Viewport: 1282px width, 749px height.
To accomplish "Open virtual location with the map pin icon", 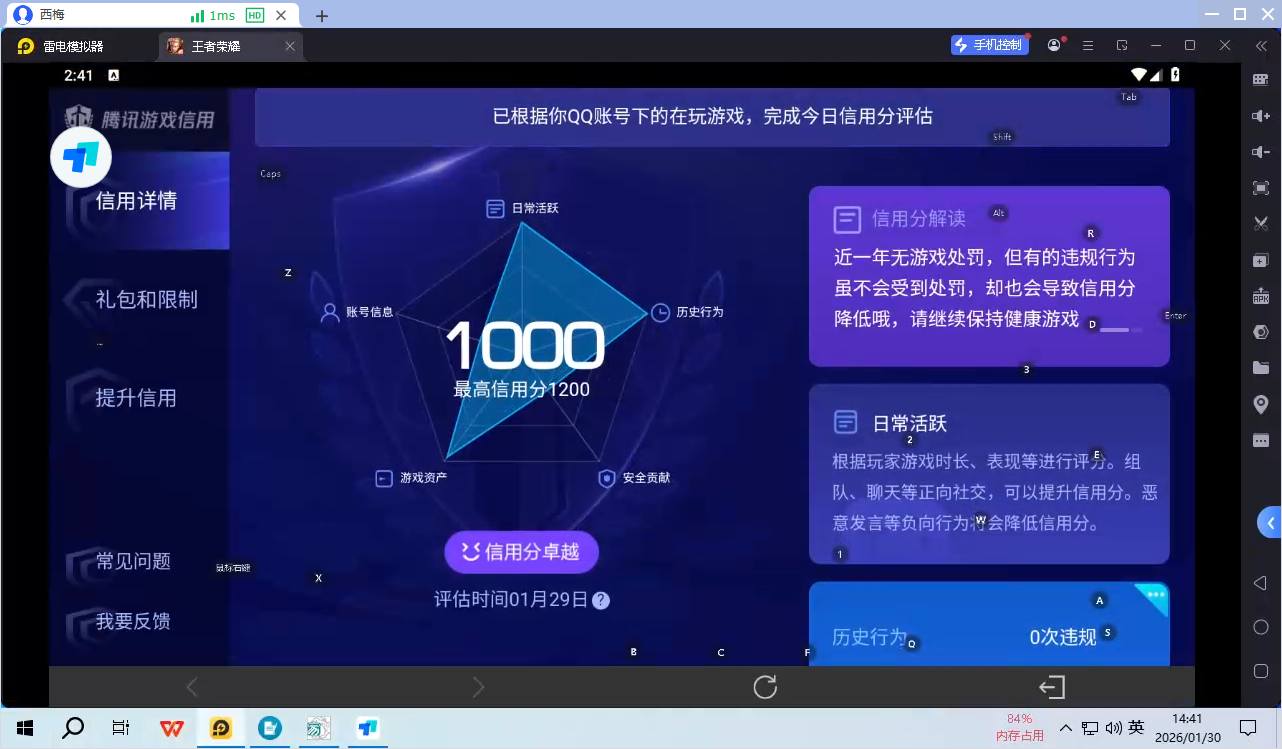I will click(x=1261, y=403).
